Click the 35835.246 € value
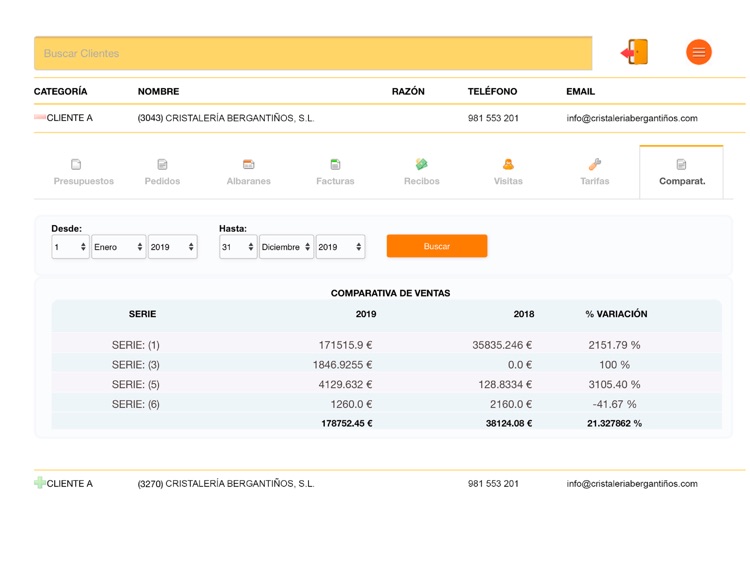The width and height of the screenshot is (750, 562). pyautogui.click(x=502, y=345)
